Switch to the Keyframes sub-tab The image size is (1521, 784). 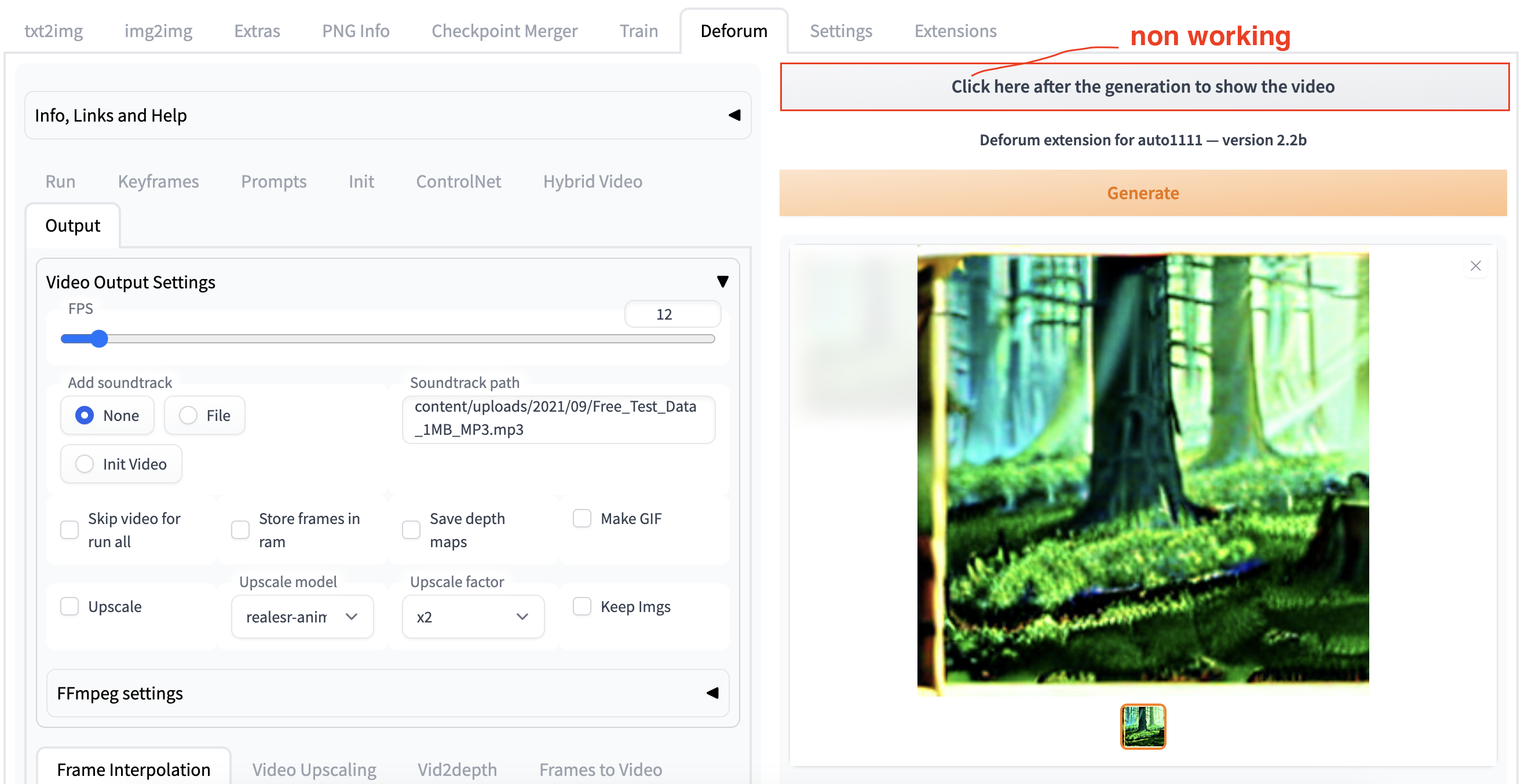[158, 181]
